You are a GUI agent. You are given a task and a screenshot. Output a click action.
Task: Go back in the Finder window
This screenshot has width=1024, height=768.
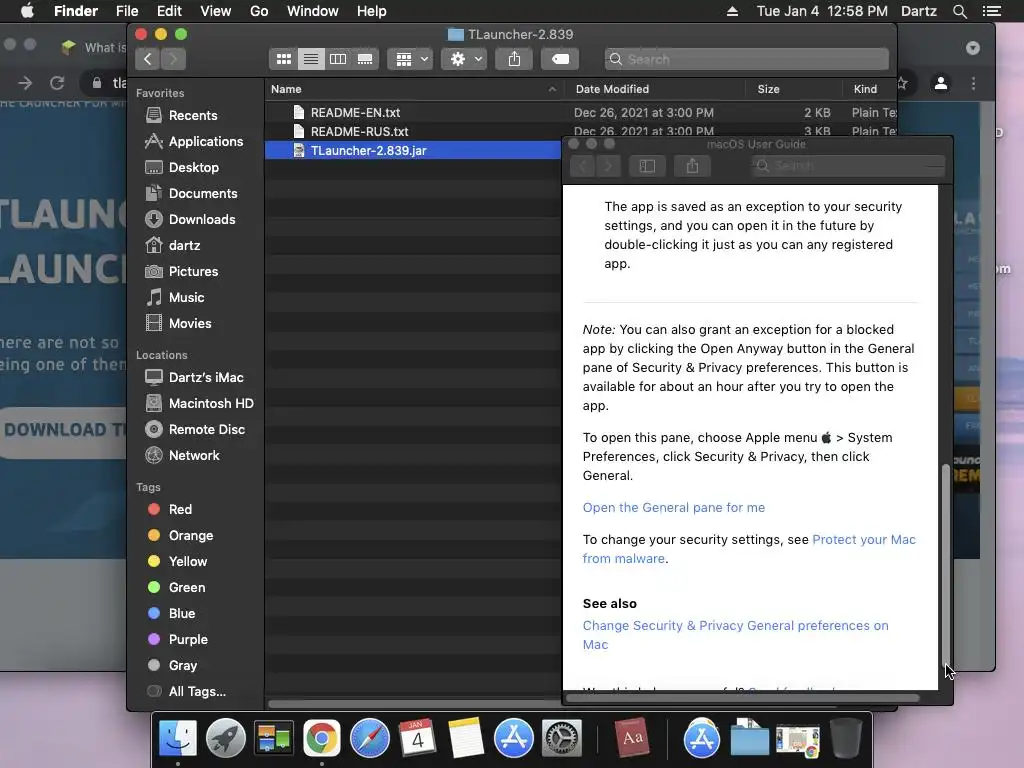(x=148, y=59)
